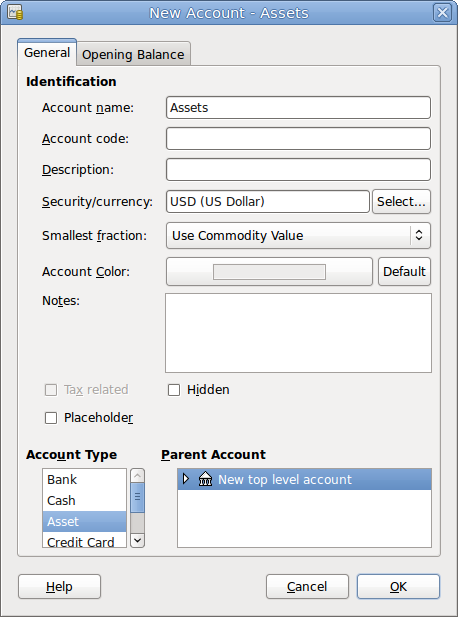Click the GnuCash icon in title bar
This screenshot has height=617, width=458.
15,13
